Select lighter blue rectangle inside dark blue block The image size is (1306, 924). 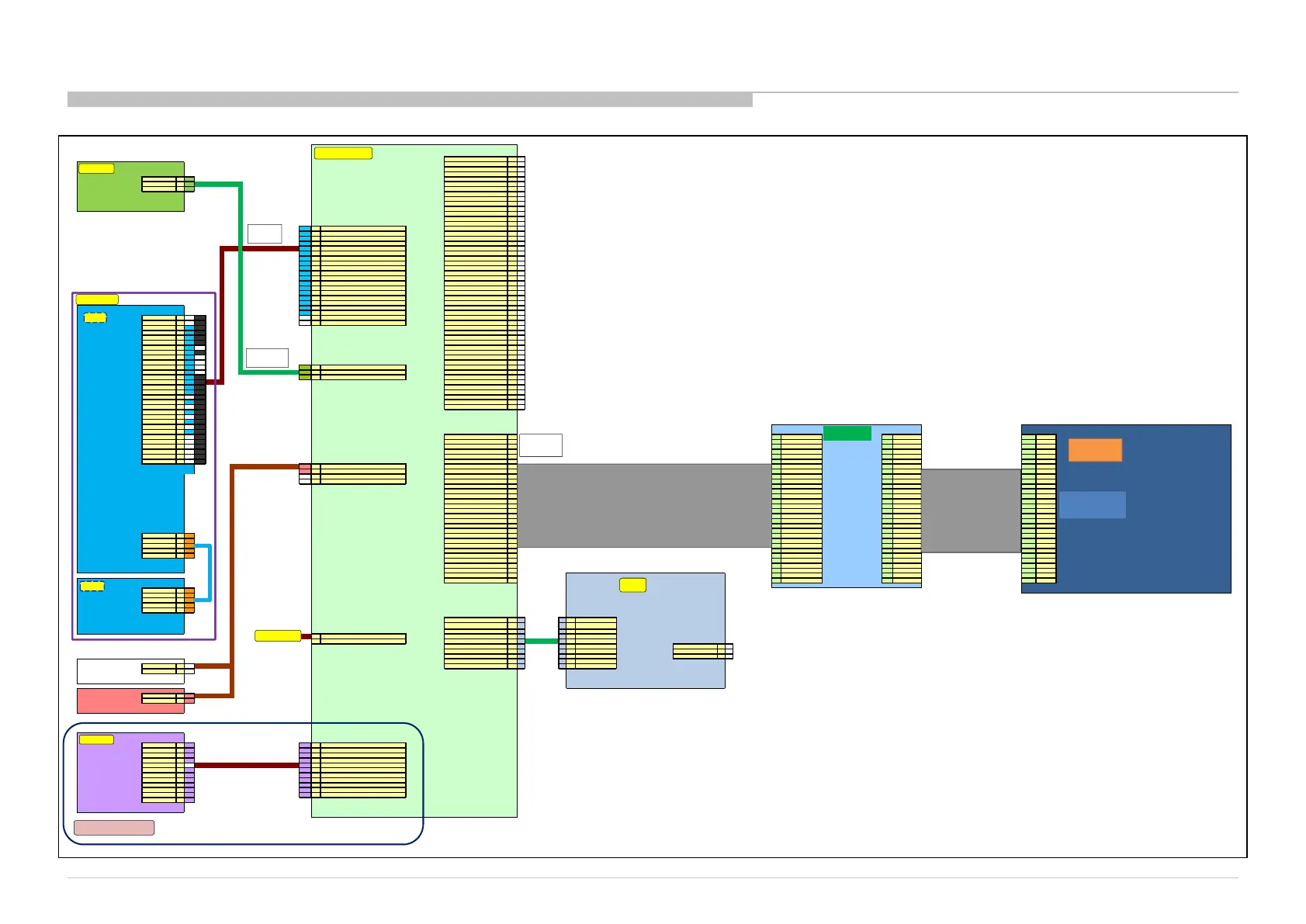click(1092, 505)
